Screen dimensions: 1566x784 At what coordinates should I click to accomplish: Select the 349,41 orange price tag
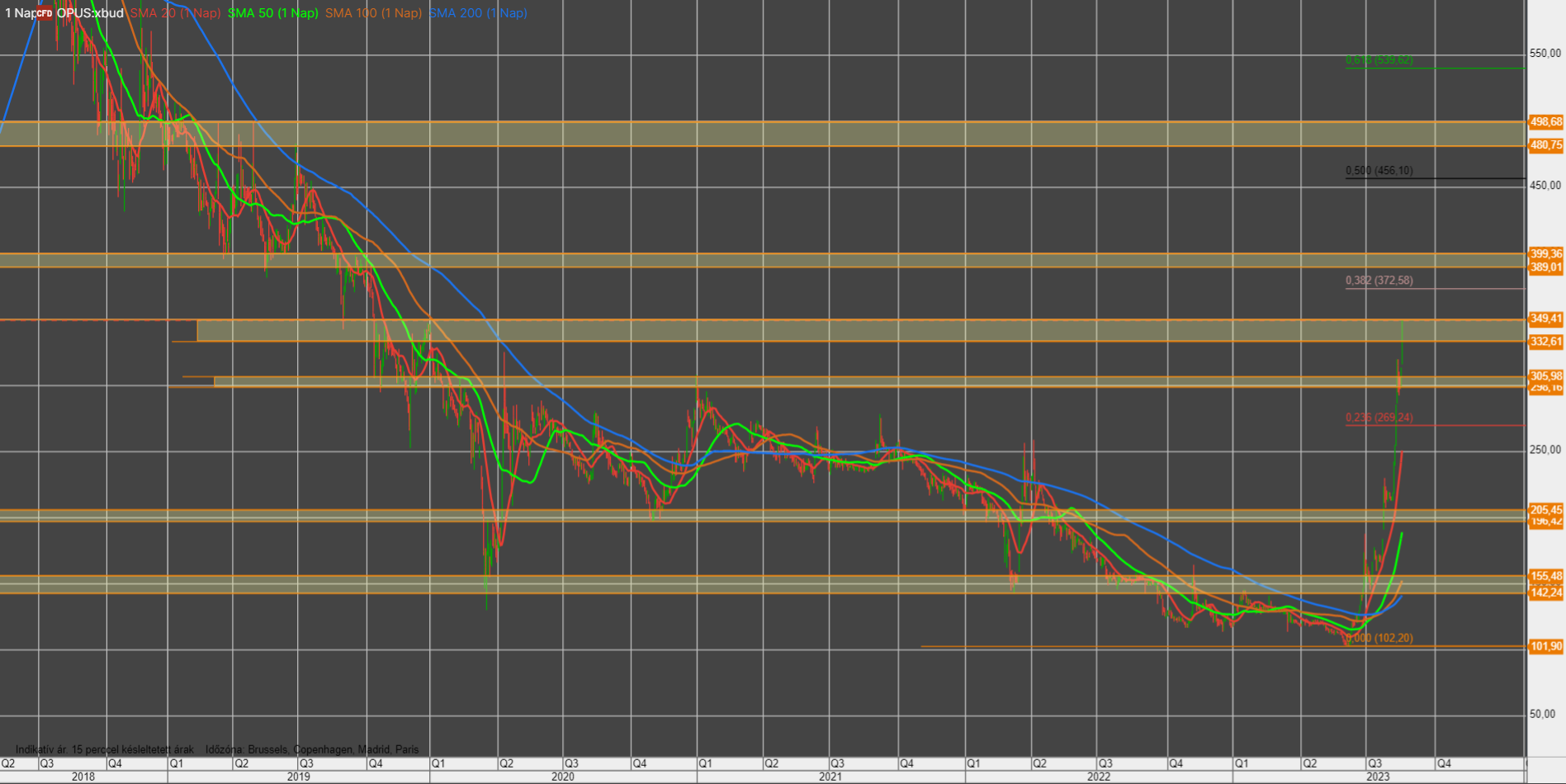click(x=1545, y=319)
